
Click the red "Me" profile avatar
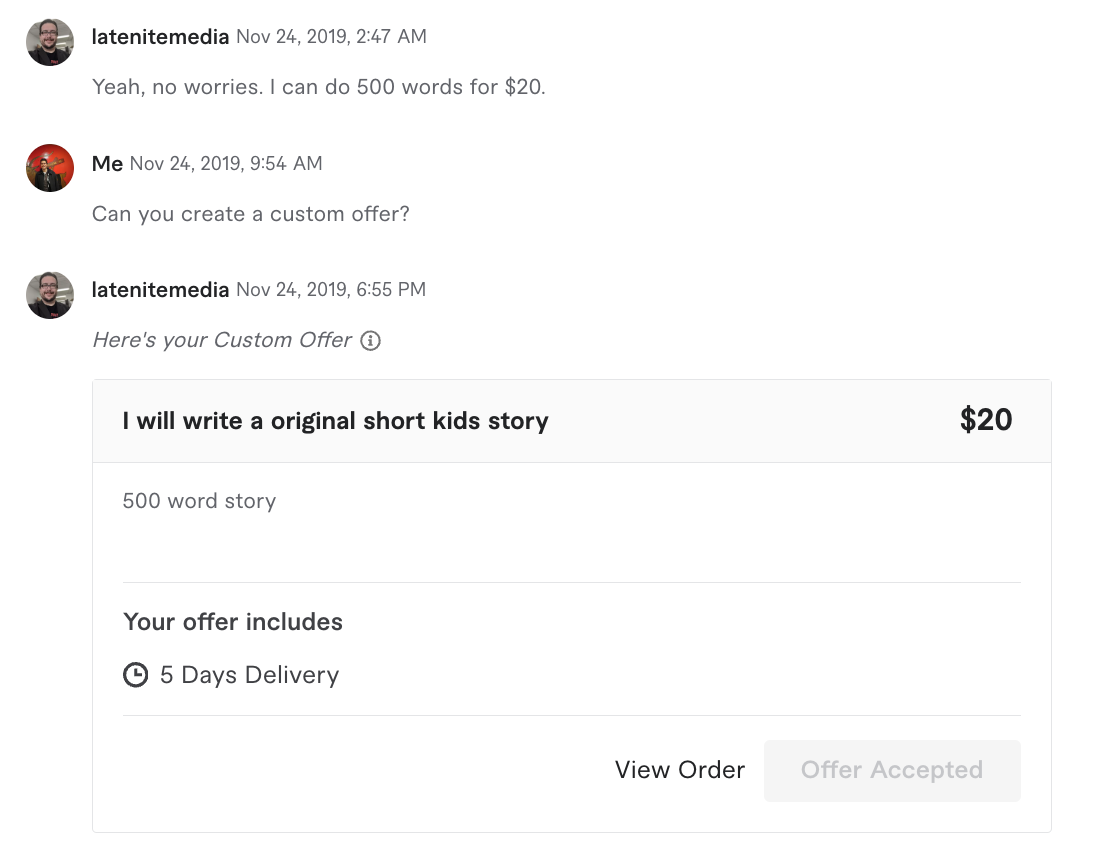pos(50,168)
